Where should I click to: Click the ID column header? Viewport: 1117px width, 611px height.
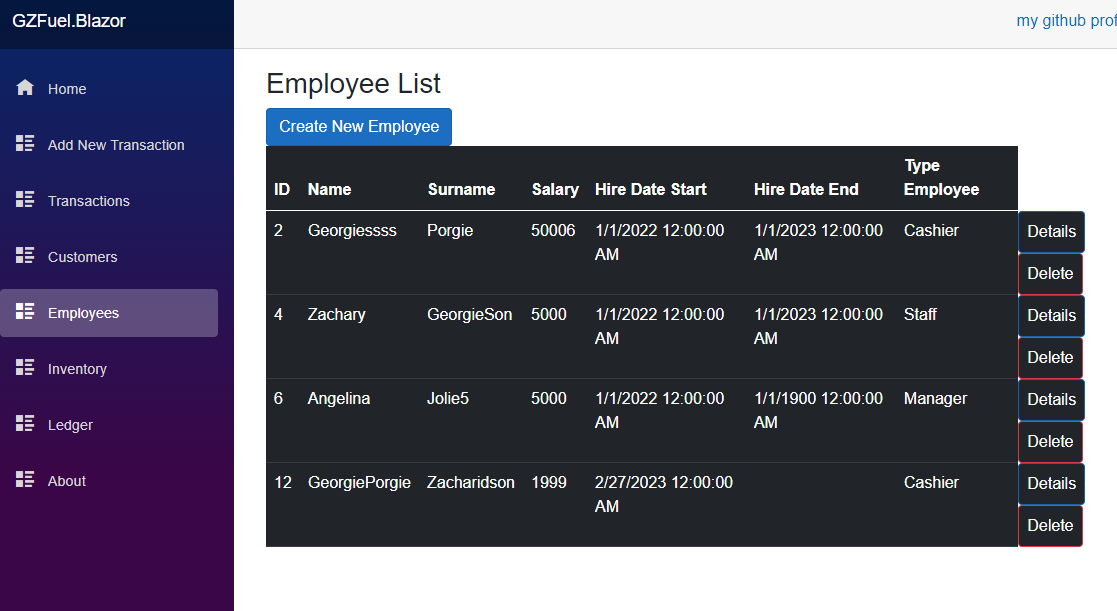pyautogui.click(x=282, y=189)
